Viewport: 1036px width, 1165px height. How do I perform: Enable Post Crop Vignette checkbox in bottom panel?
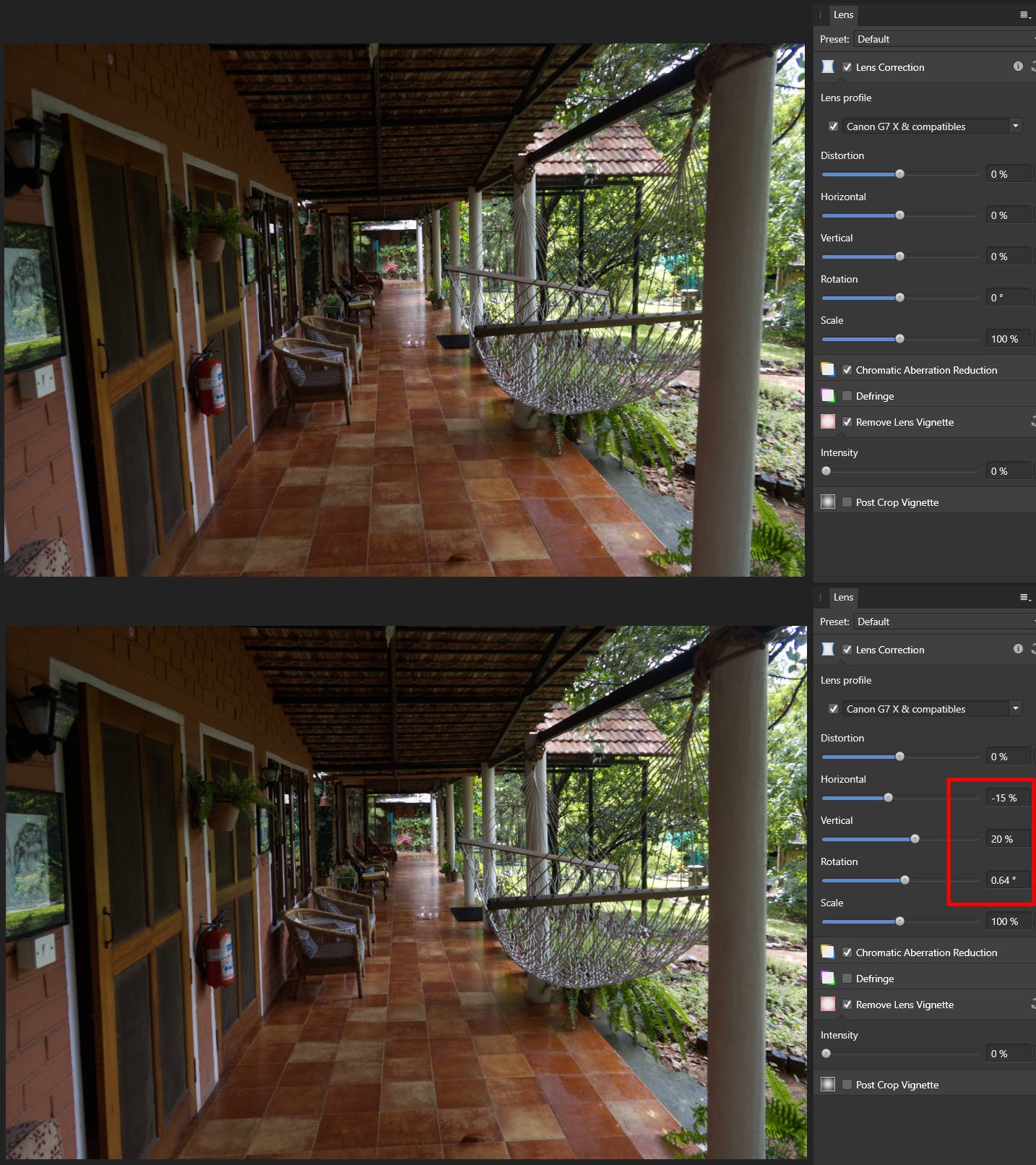coord(847,1084)
